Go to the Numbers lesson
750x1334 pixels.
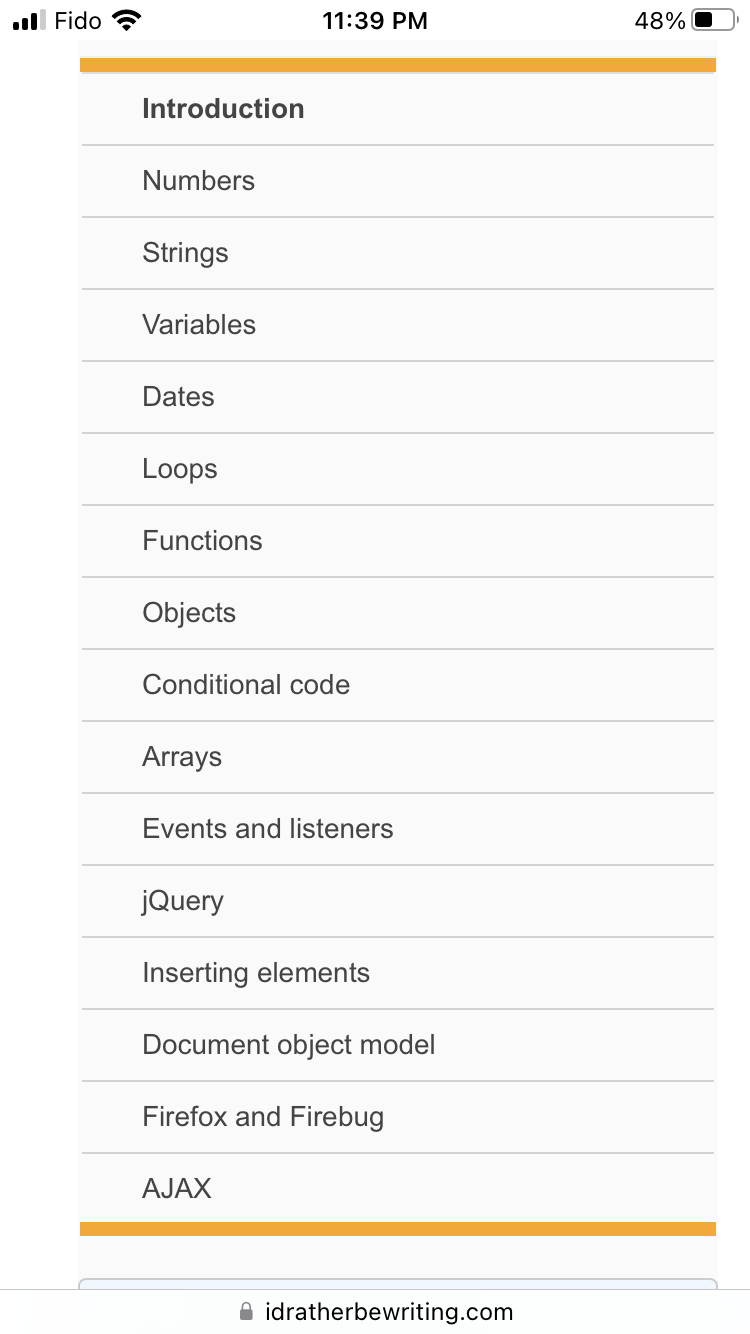[x=198, y=181]
